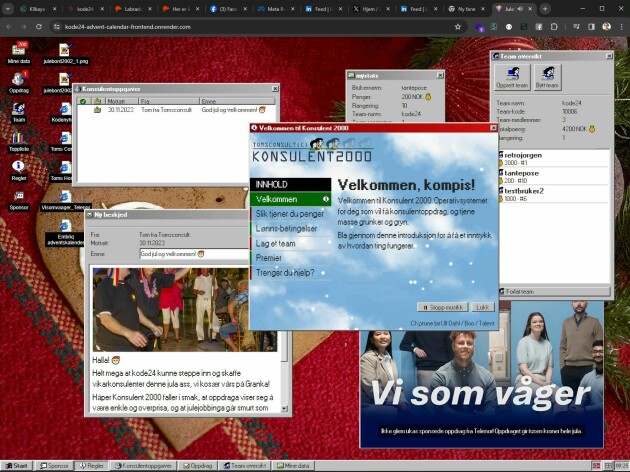Open Trenger du hjelp? section
This screenshot has height=472, width=630.
coord(290,273)
